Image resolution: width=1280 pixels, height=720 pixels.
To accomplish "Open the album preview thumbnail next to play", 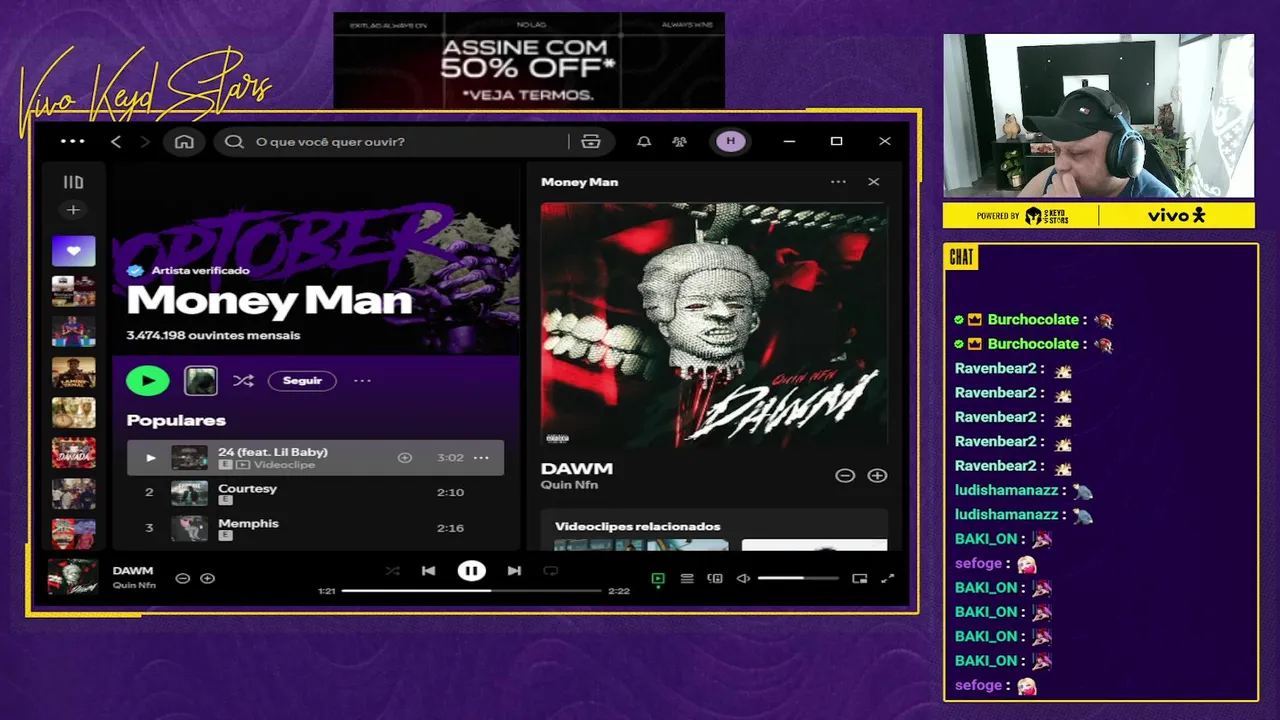I will (201, 380).
